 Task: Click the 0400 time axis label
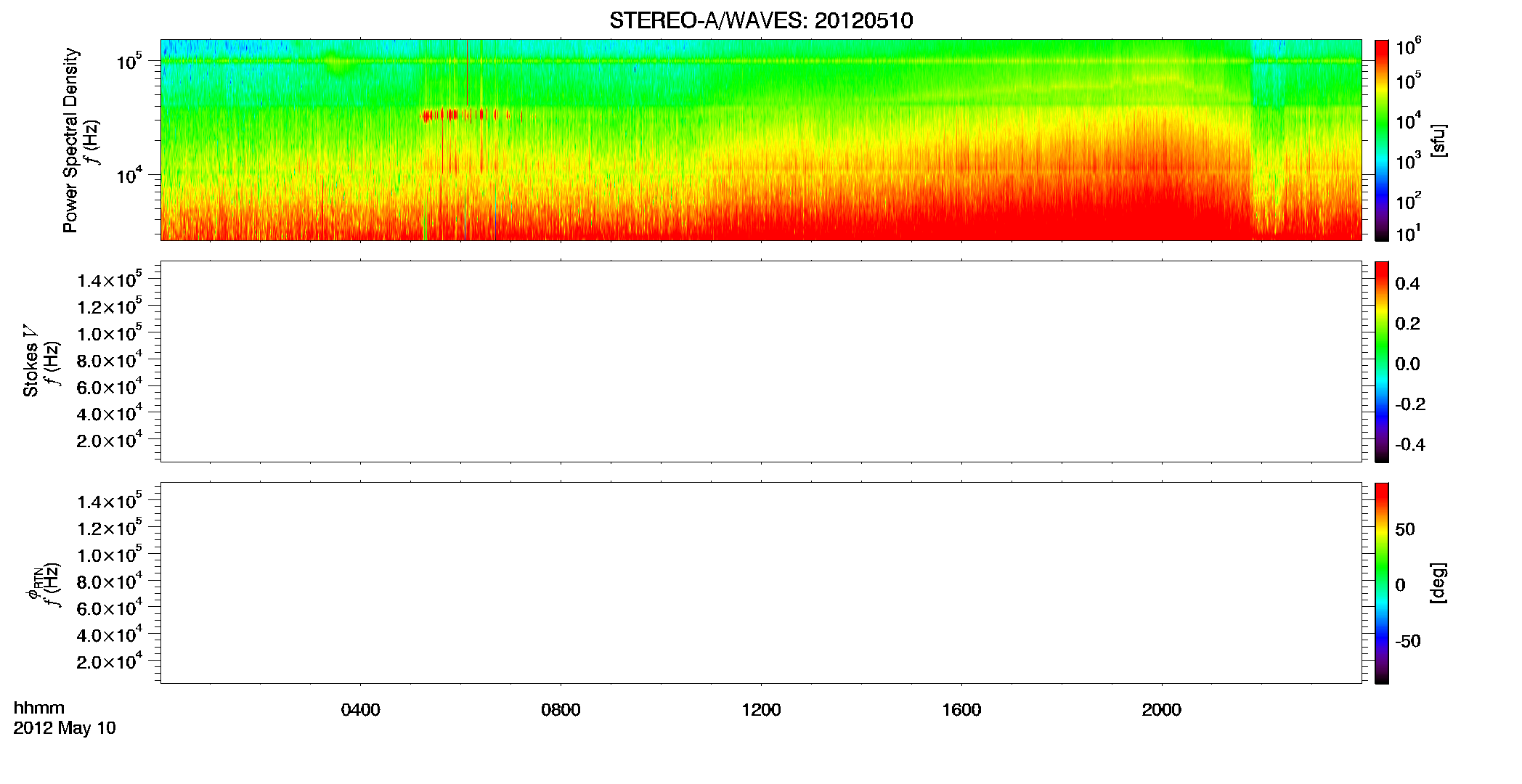click(361, 710)
